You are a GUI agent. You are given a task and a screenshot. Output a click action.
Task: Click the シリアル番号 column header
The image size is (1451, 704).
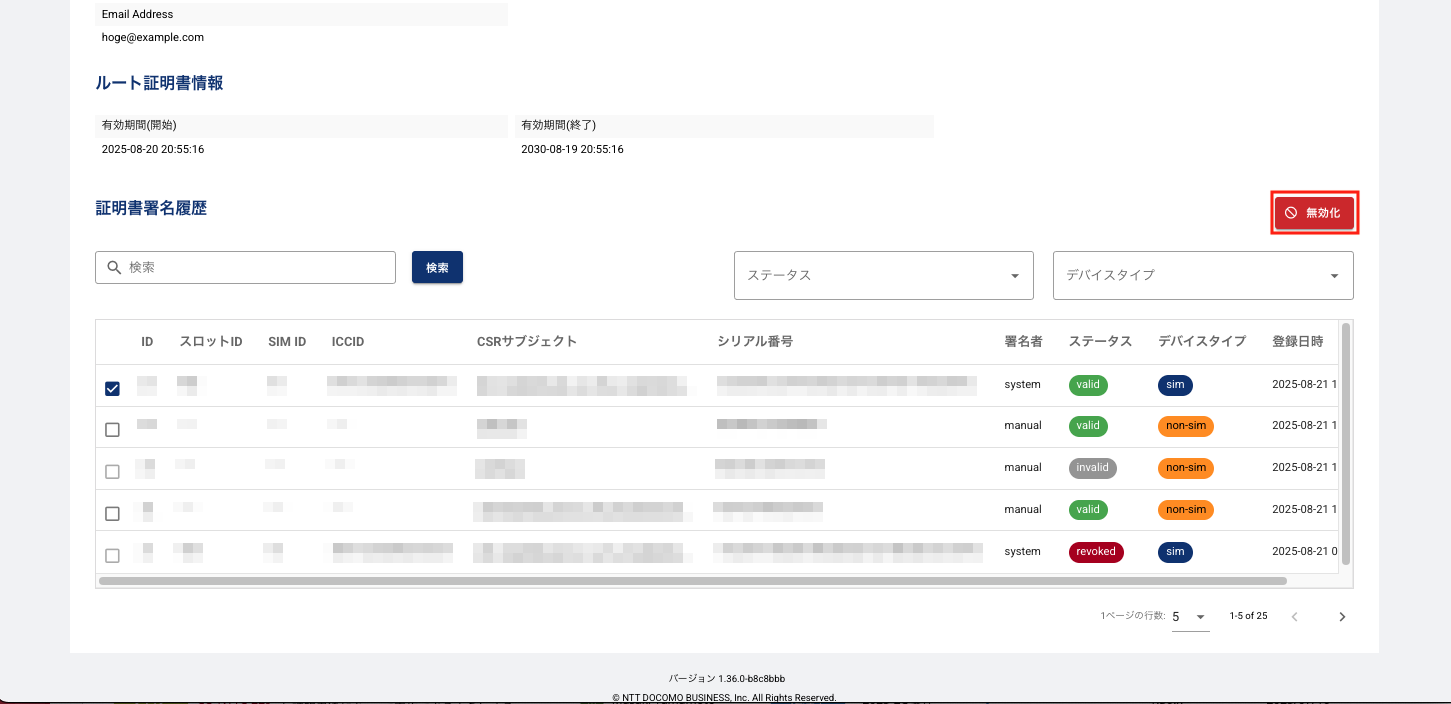coord(755,342)
